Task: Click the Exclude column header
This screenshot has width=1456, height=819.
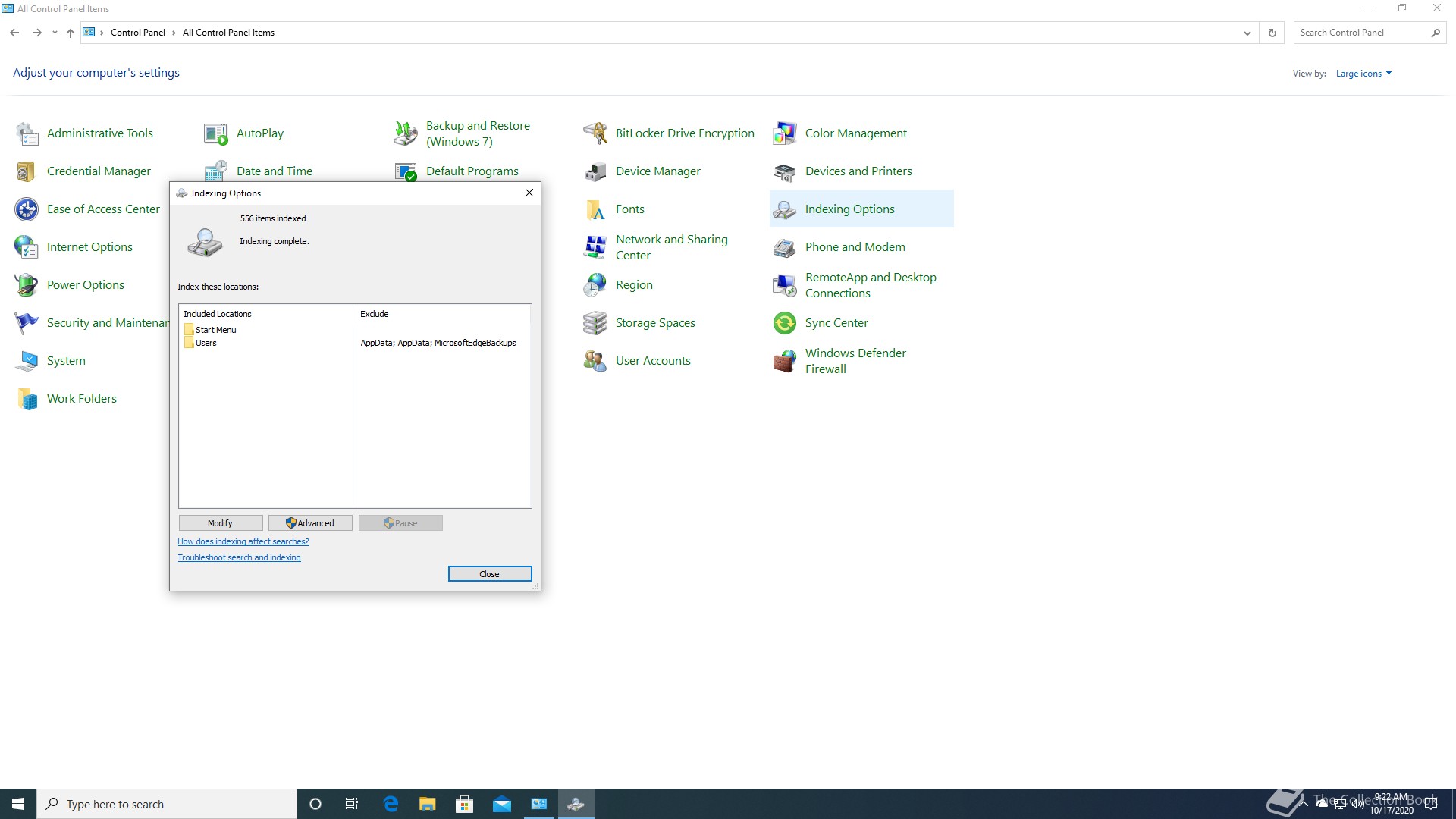Action: (443, 314)
